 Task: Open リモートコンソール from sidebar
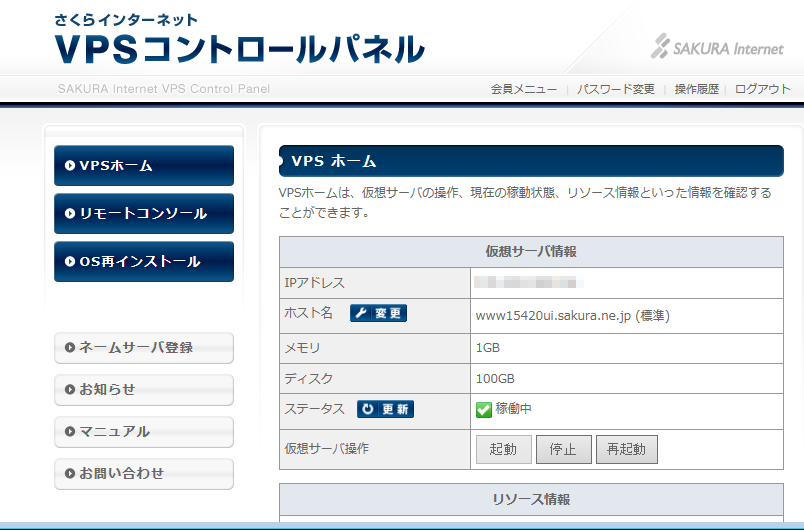click(144, 214)
